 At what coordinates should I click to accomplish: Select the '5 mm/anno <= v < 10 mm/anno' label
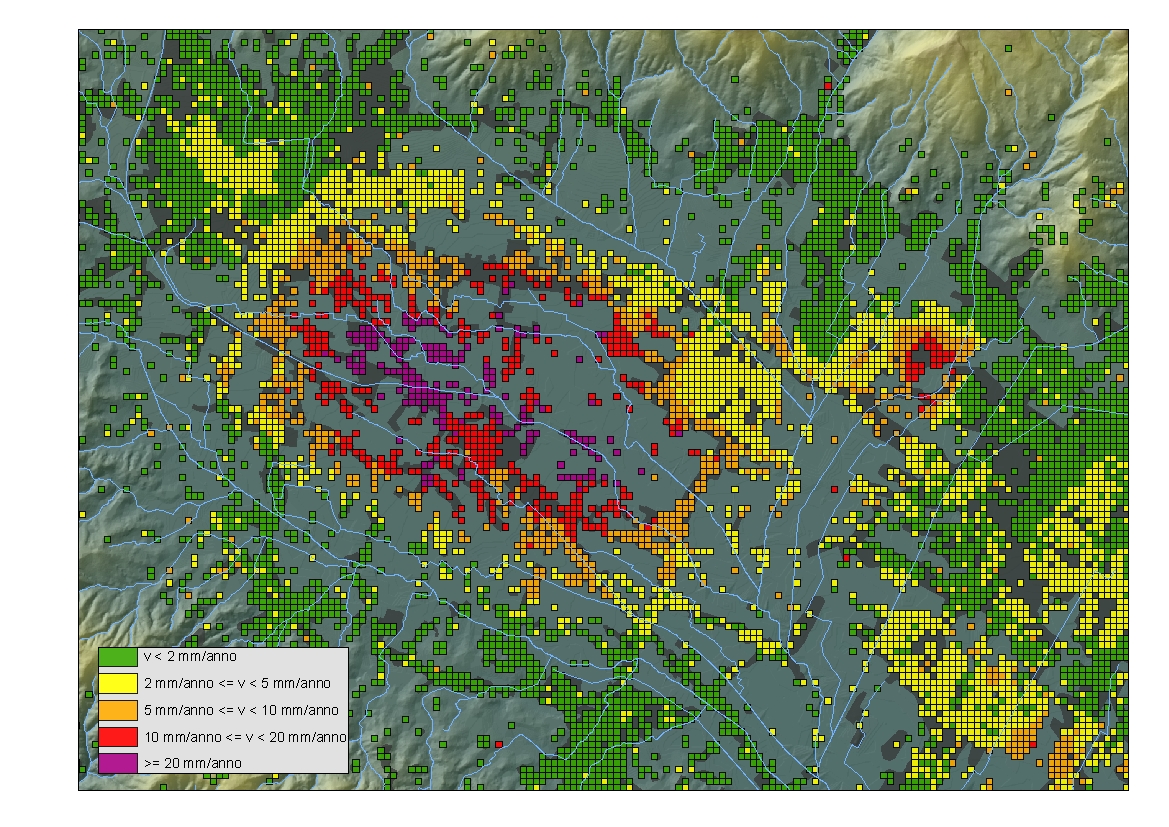tap(241, 711)
